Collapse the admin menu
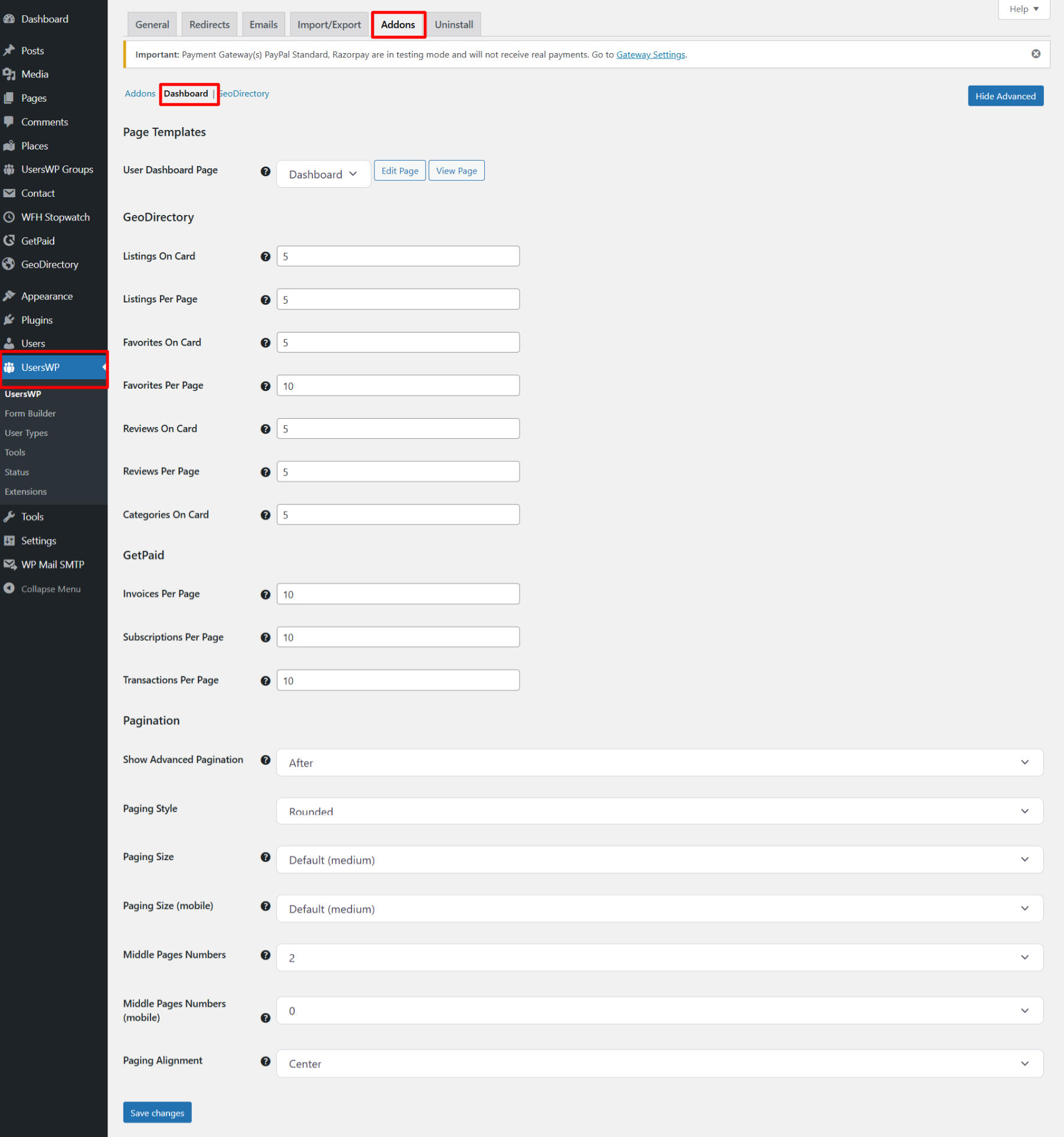 [x=50, y=588]
